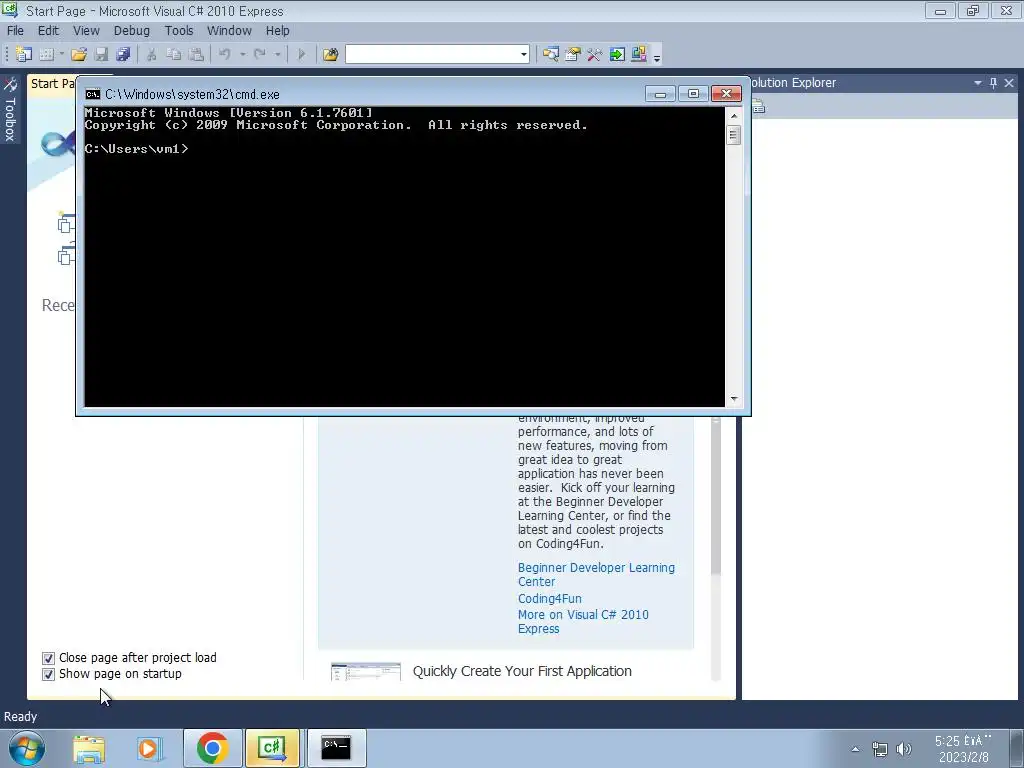Open More on Visual C# 2010 Express link

click(x=583, y=622)
